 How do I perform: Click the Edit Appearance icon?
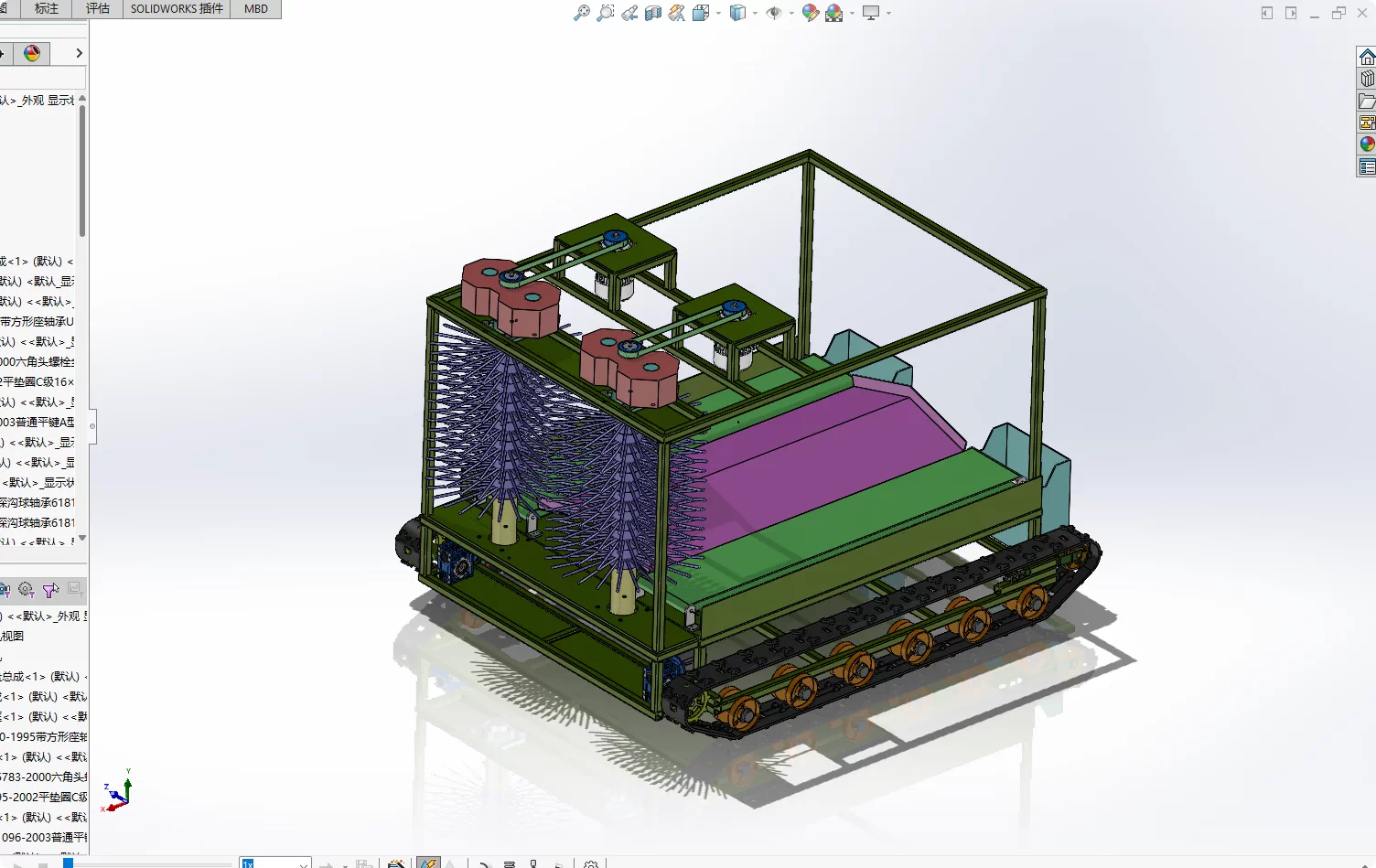pos(811,13)
